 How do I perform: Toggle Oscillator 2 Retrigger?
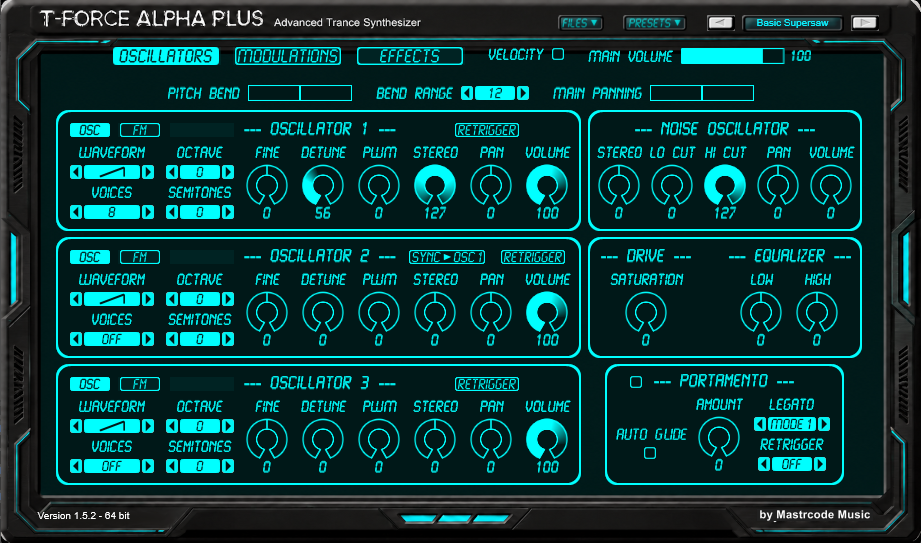point(533,257)
